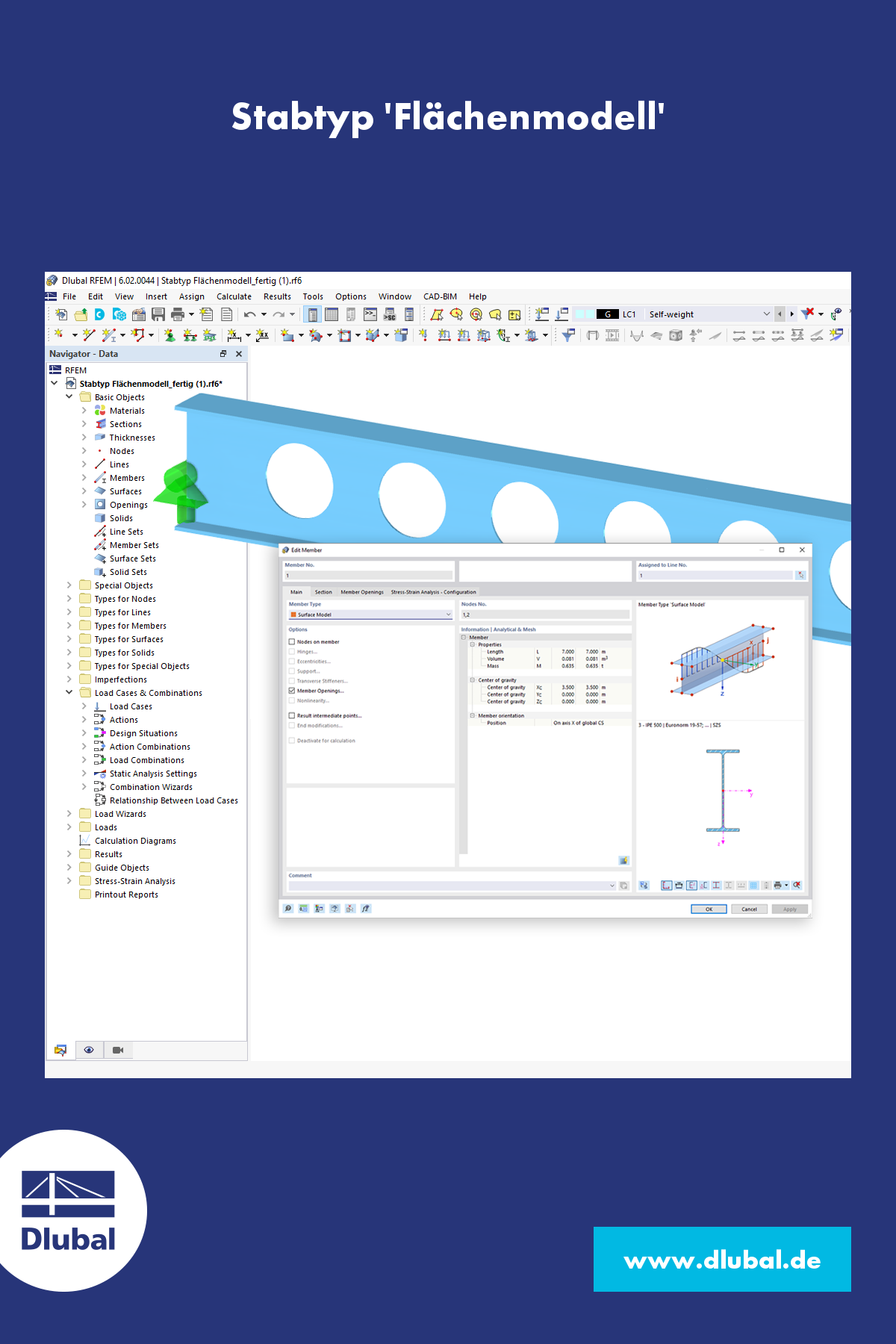Collapse the Properties group in info table
The width and height of the screenshot is (896, 1344).
click(472, 644)
